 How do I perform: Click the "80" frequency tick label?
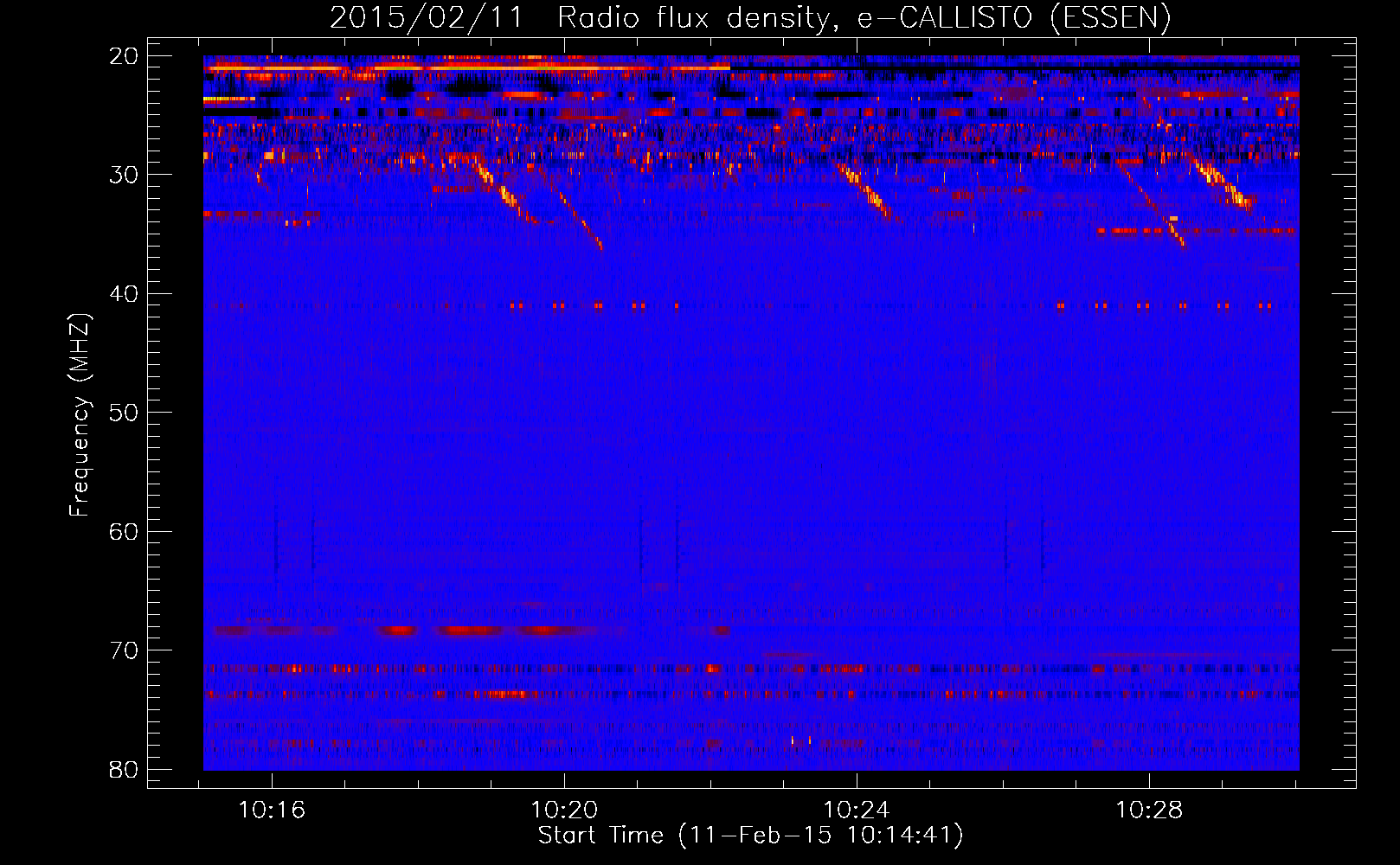point(124,769)
